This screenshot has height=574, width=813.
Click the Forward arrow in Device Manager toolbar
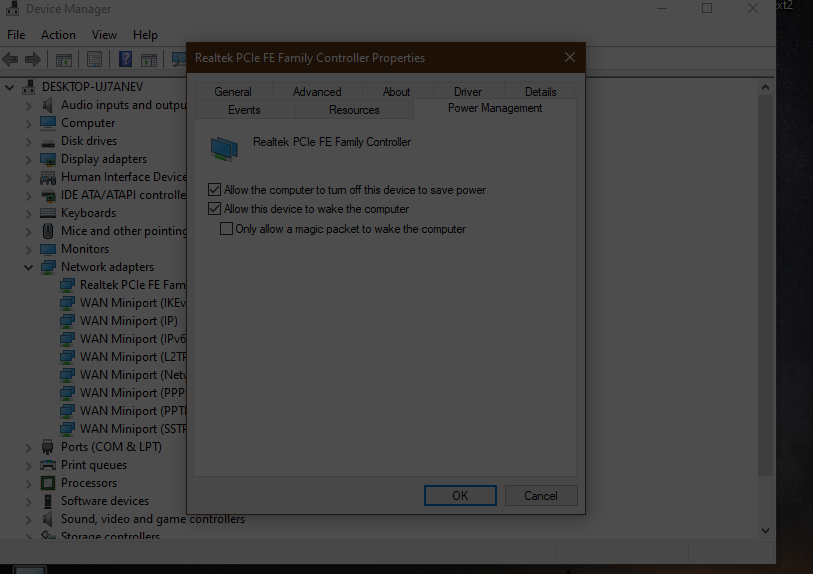click(x=33, y=60)
